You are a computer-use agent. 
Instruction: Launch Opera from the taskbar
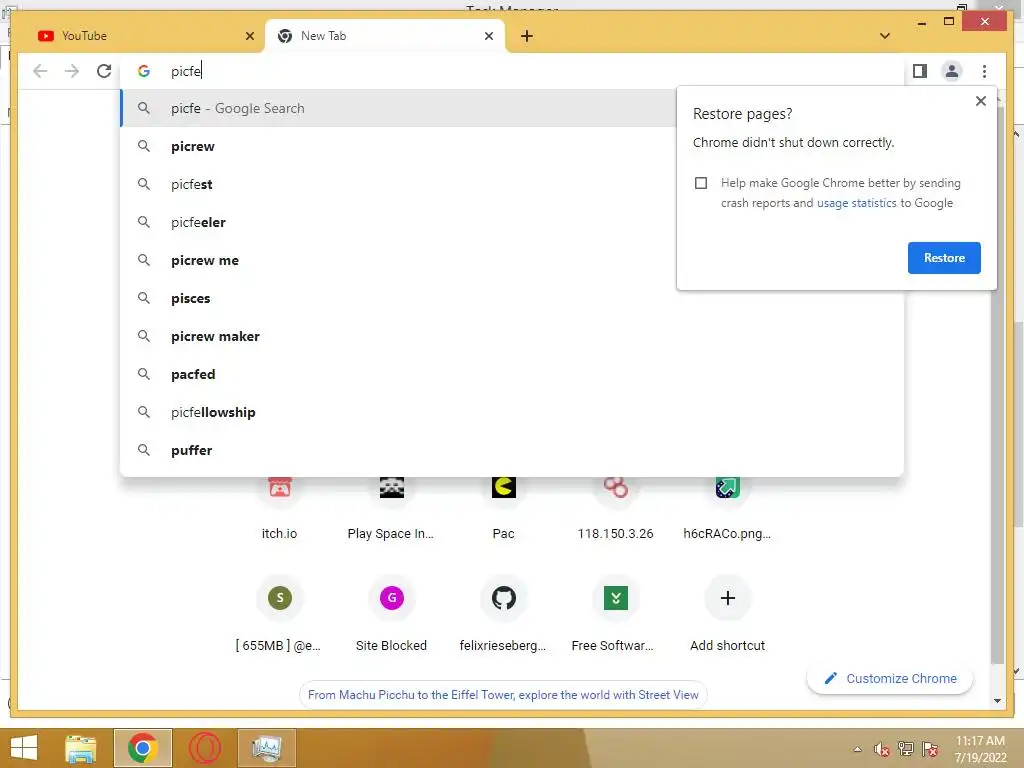pos(204,748)
